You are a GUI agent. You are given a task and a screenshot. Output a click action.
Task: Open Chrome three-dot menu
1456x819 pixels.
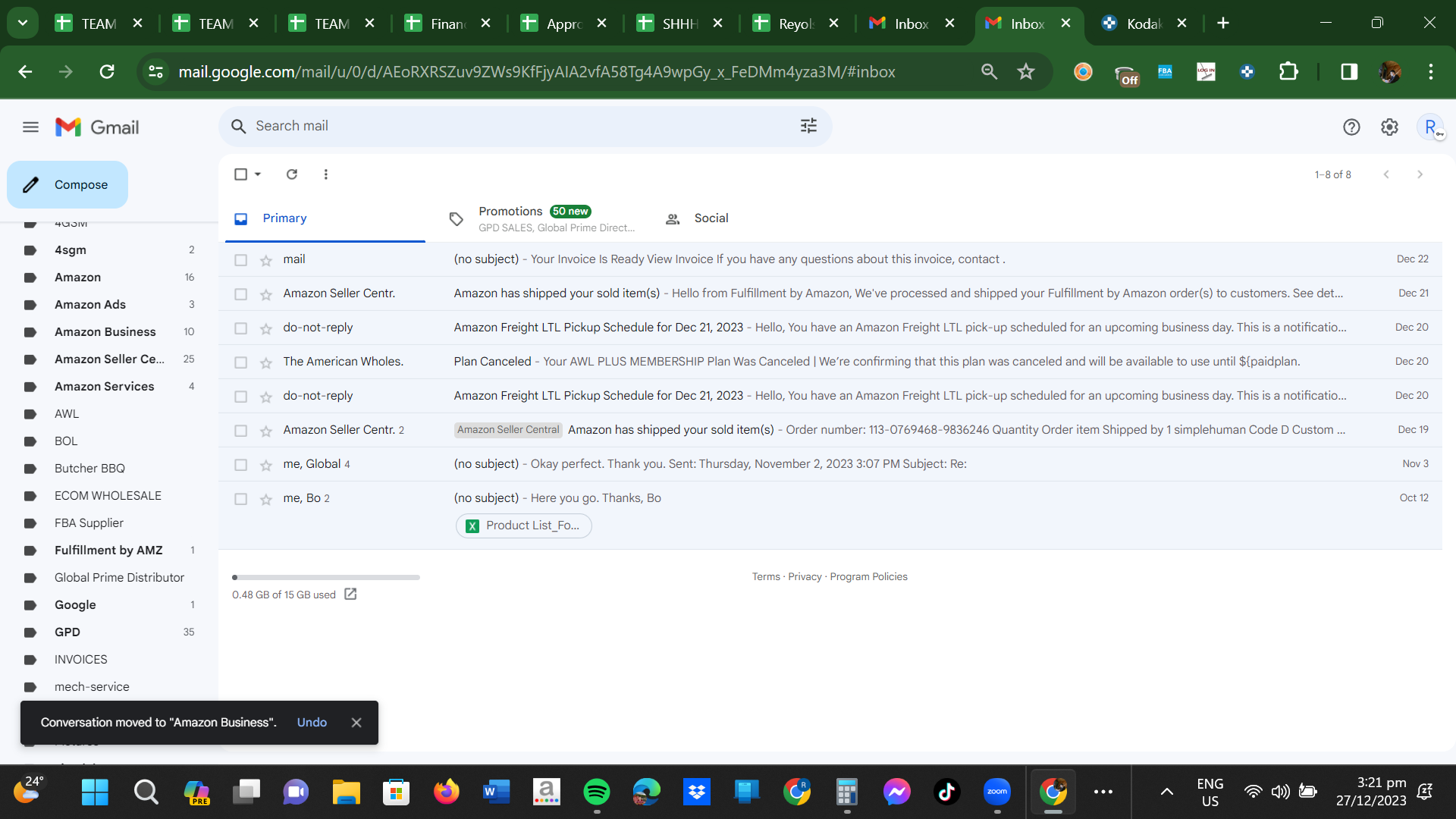[1431, 71]
